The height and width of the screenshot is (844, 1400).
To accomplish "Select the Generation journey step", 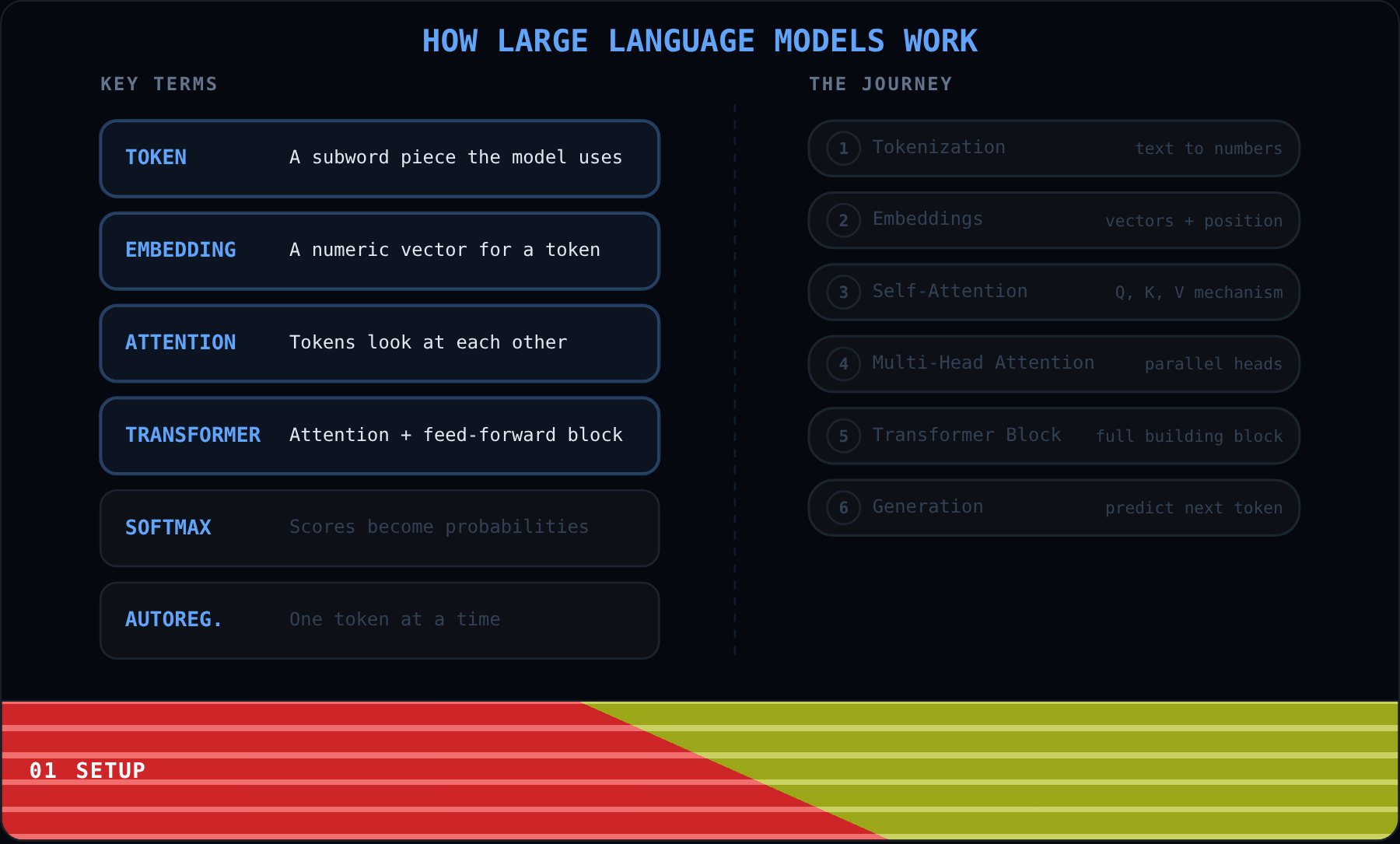I will (x=1054, y=508).
